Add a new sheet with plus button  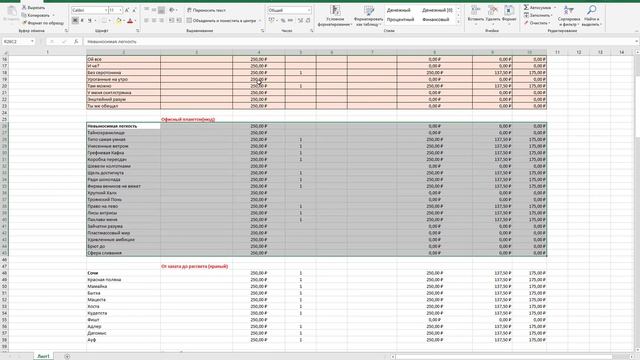(67, 356)
